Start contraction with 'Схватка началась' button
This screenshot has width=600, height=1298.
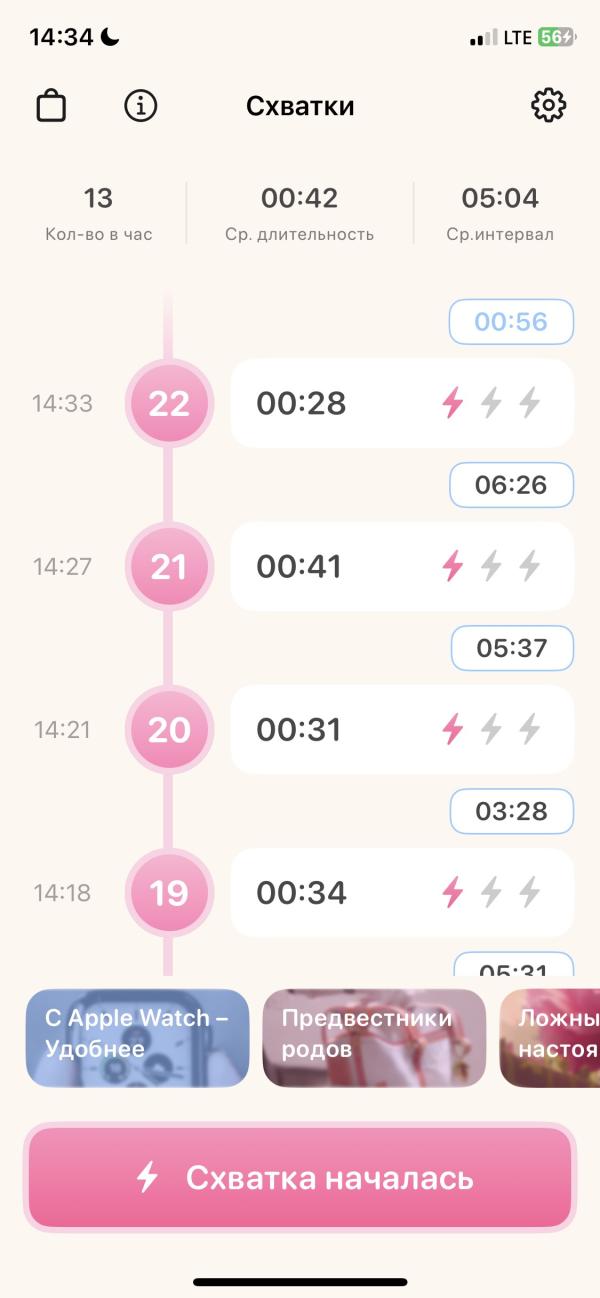300,1177
